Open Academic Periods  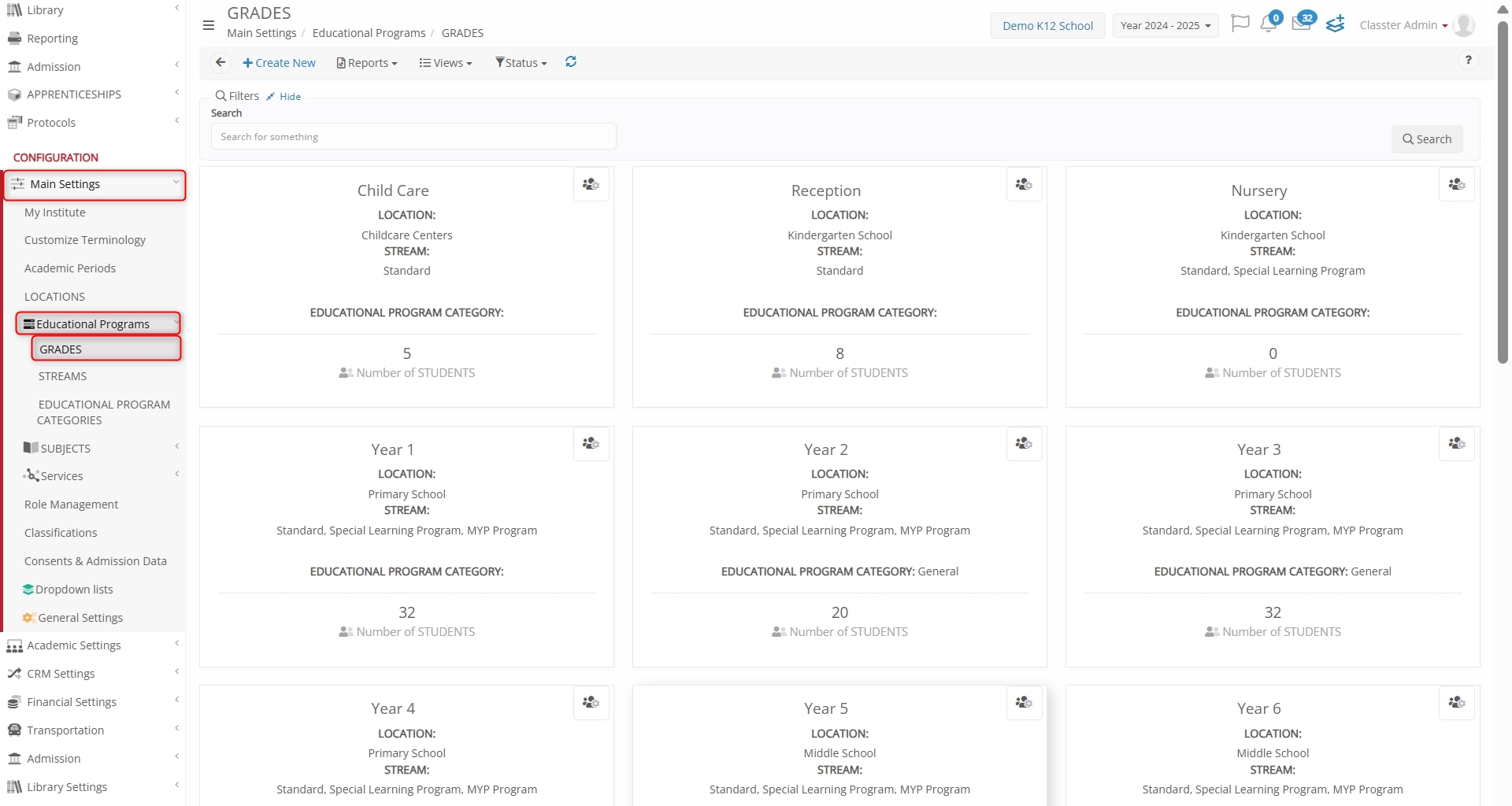pyautogui.click(x=69, y=268)
